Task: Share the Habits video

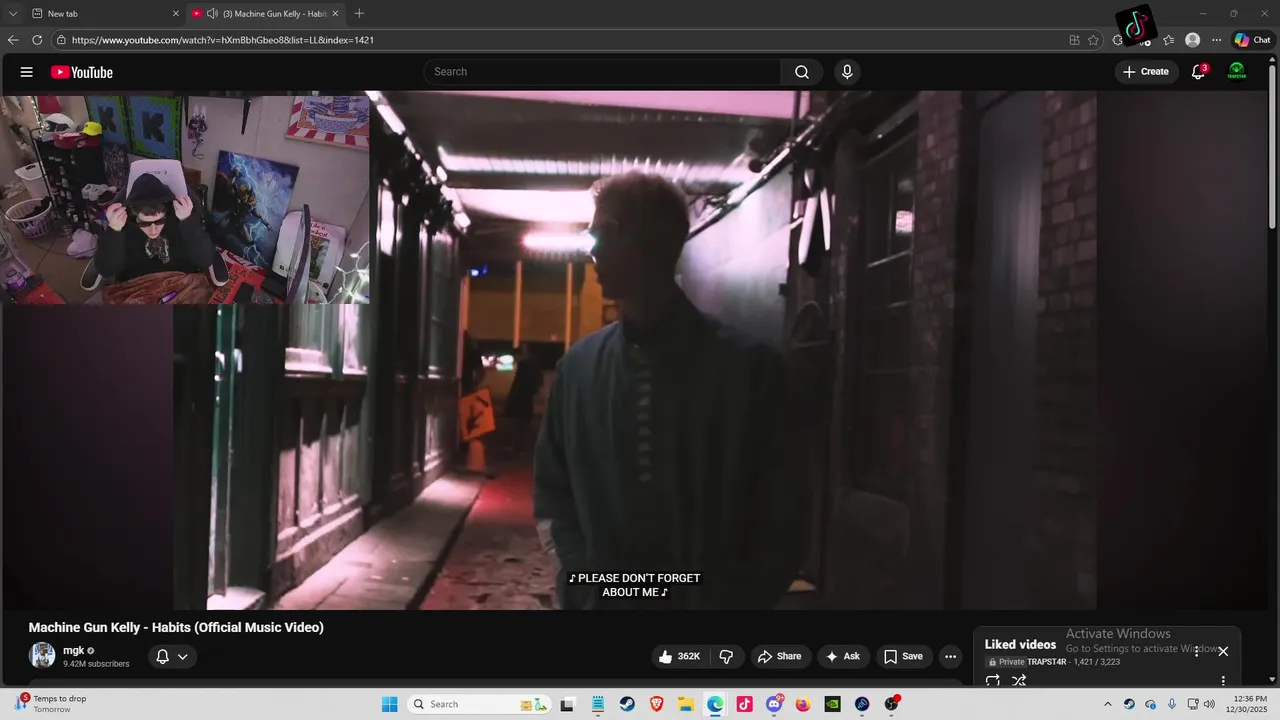Action: click(x=780, y=657)
